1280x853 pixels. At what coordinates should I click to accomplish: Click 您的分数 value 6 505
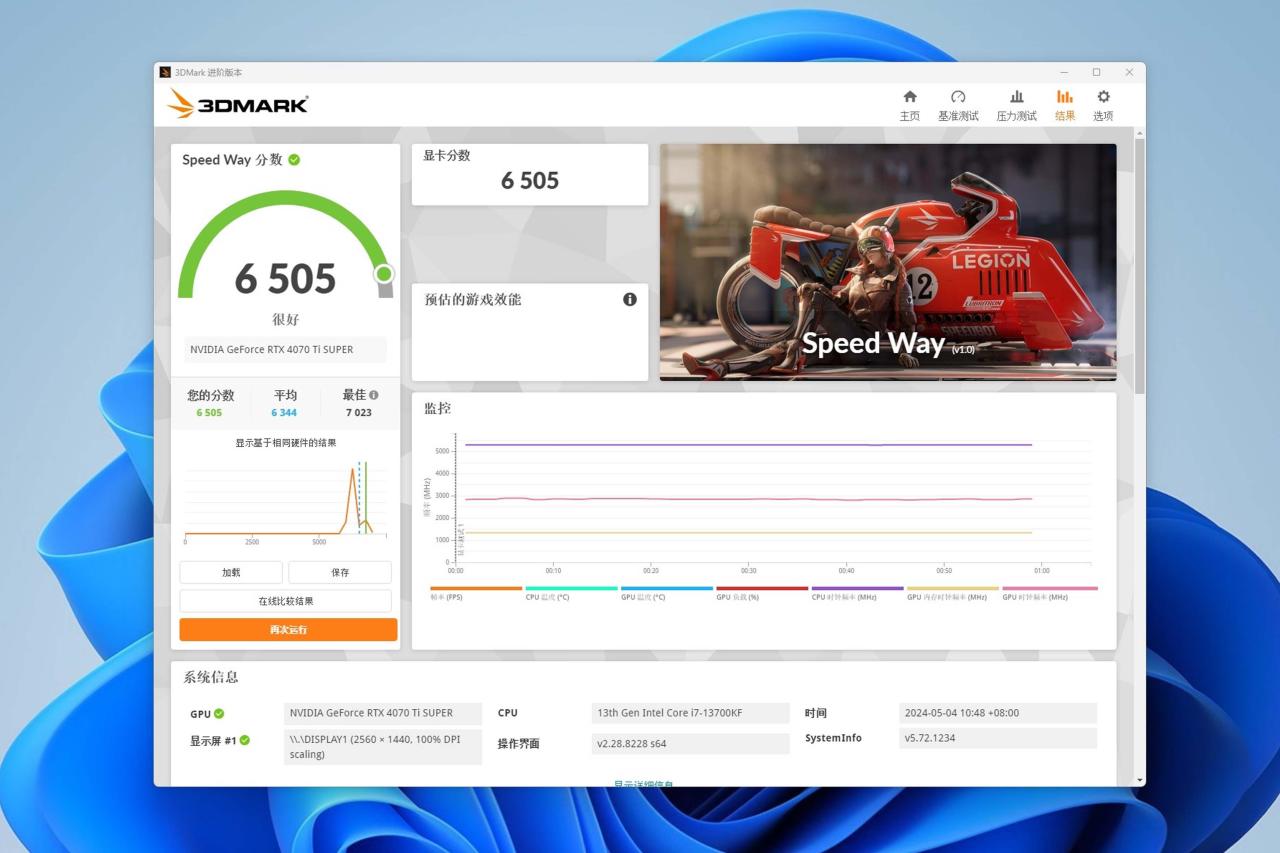(209, 412)
